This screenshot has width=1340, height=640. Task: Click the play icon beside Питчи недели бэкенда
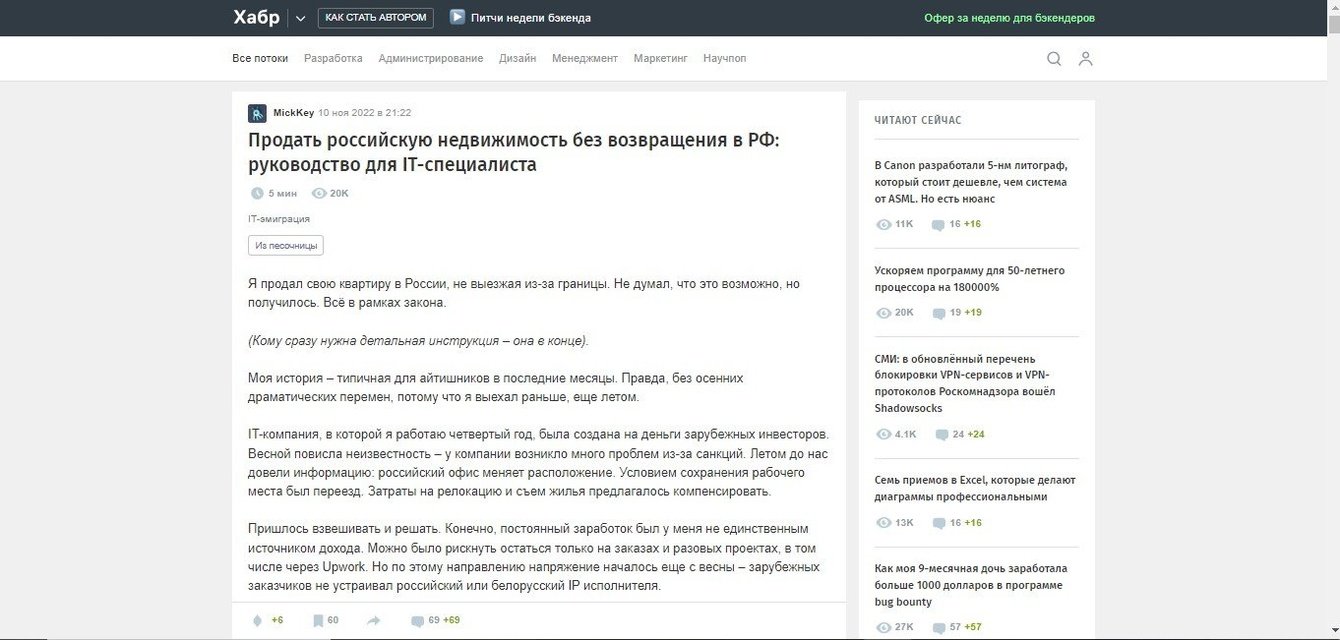pyautogui.click(x=457, y=17)
